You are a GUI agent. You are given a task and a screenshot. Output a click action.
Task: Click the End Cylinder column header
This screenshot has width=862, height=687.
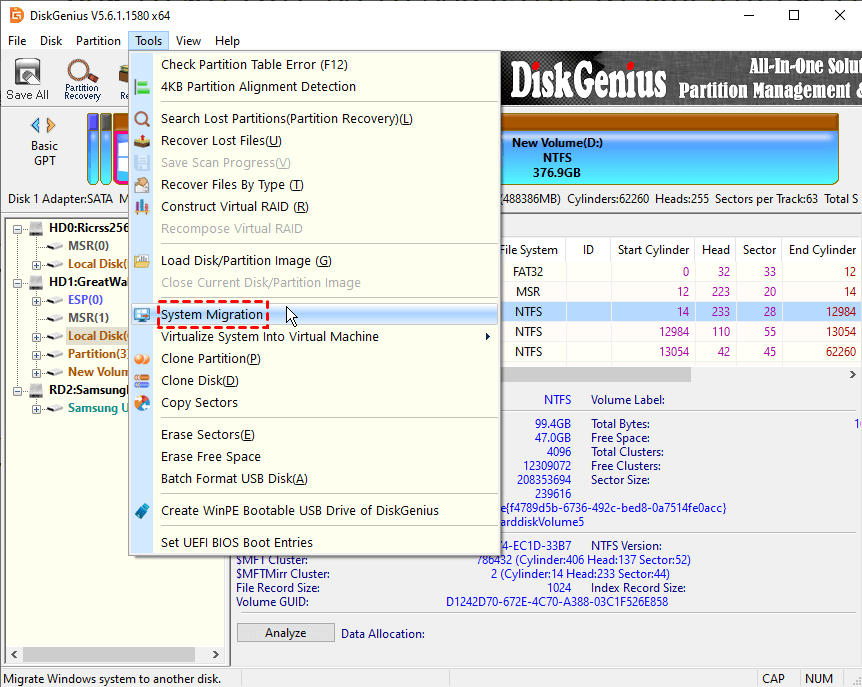click(822, 250)
